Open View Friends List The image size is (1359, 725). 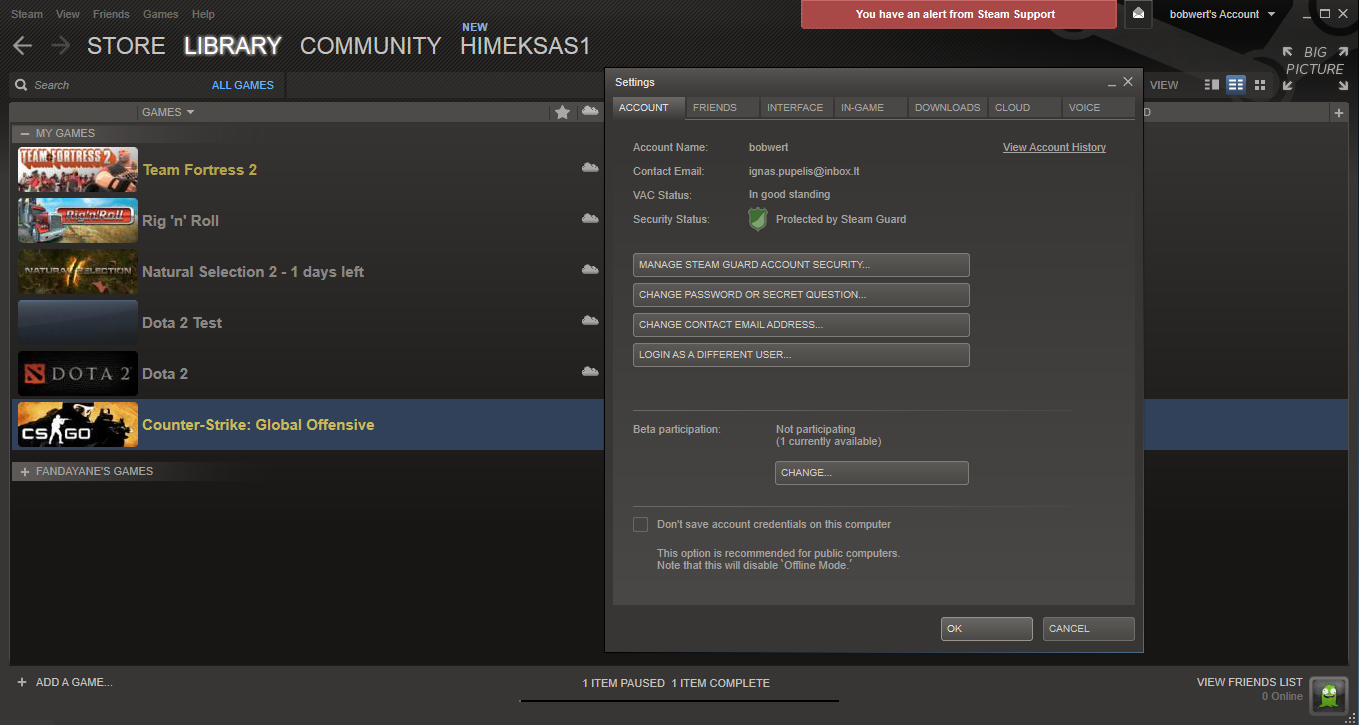(x=1249, y=682)
